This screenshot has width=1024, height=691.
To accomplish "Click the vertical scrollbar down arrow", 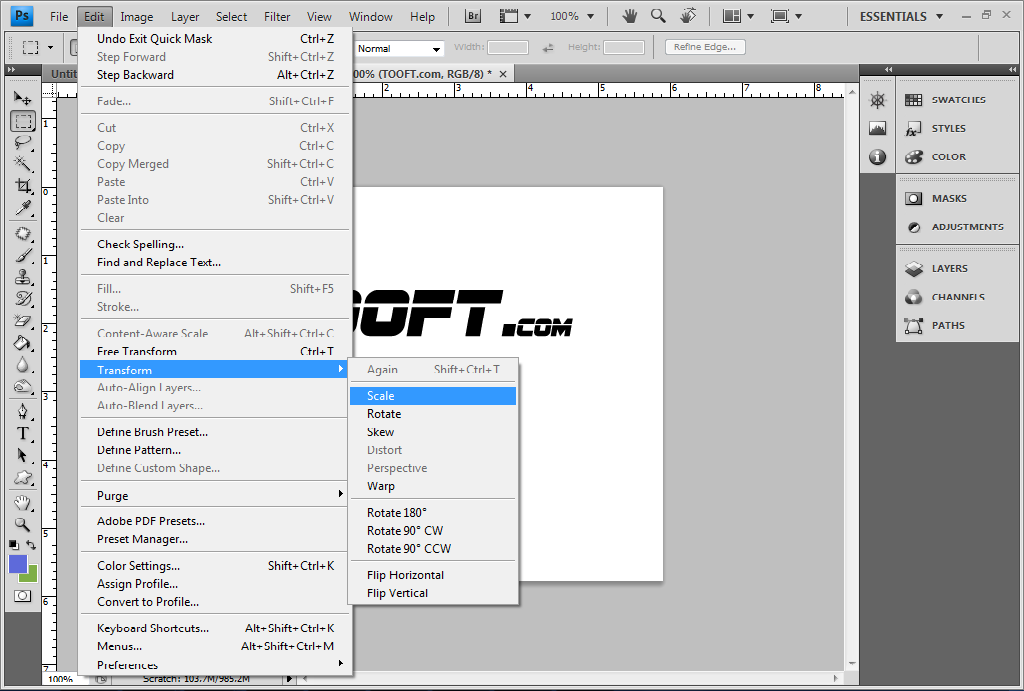I will tap(852, 664).
